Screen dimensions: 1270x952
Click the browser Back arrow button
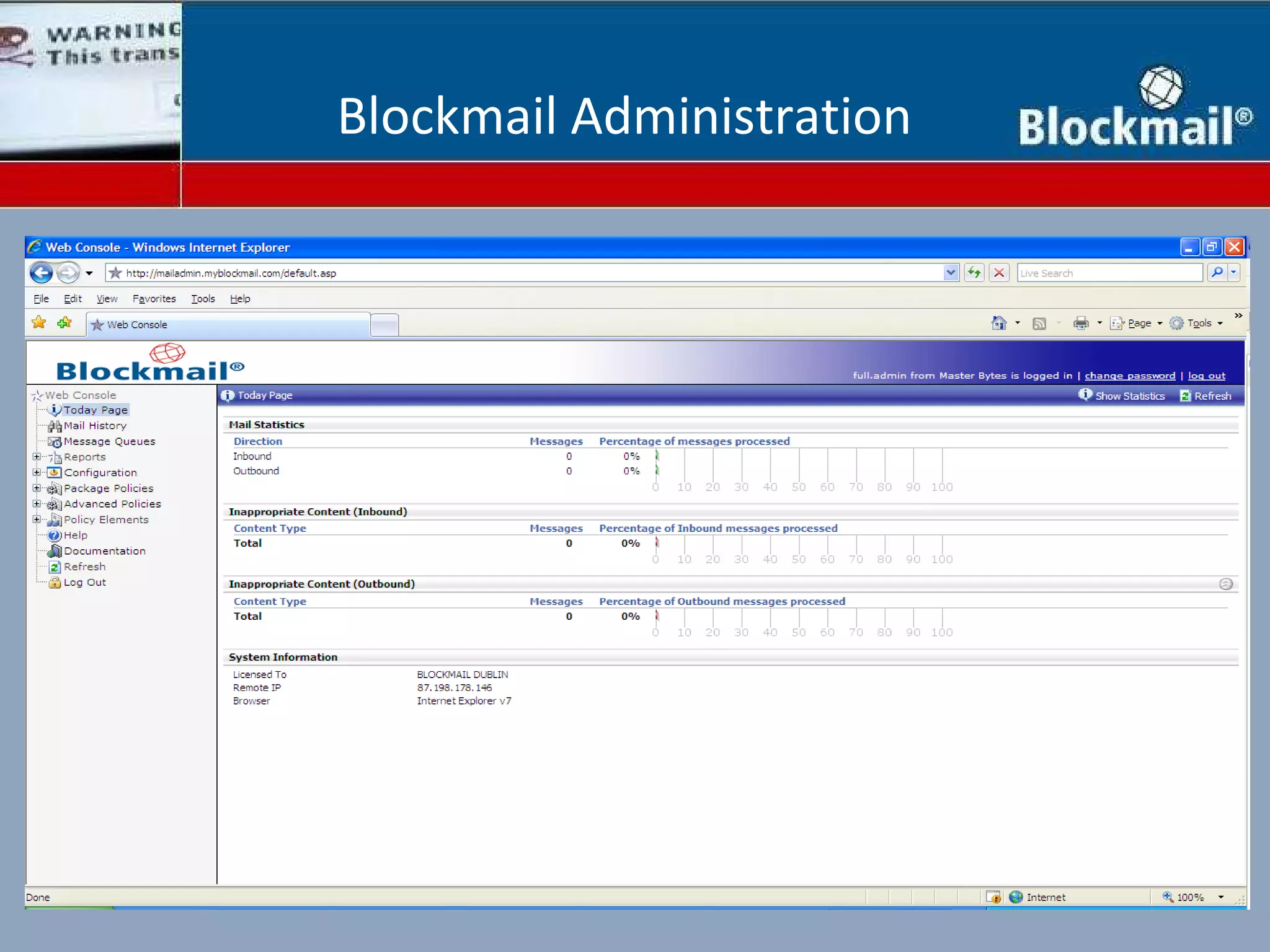click(42, 273)
